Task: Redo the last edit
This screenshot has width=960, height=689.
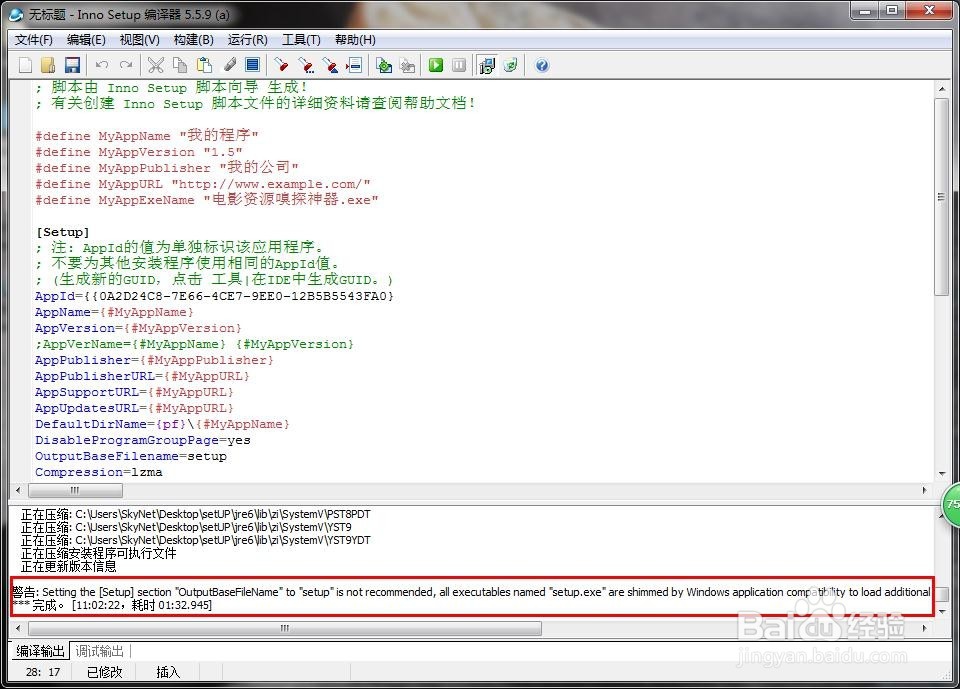Action: coord(126,65)
